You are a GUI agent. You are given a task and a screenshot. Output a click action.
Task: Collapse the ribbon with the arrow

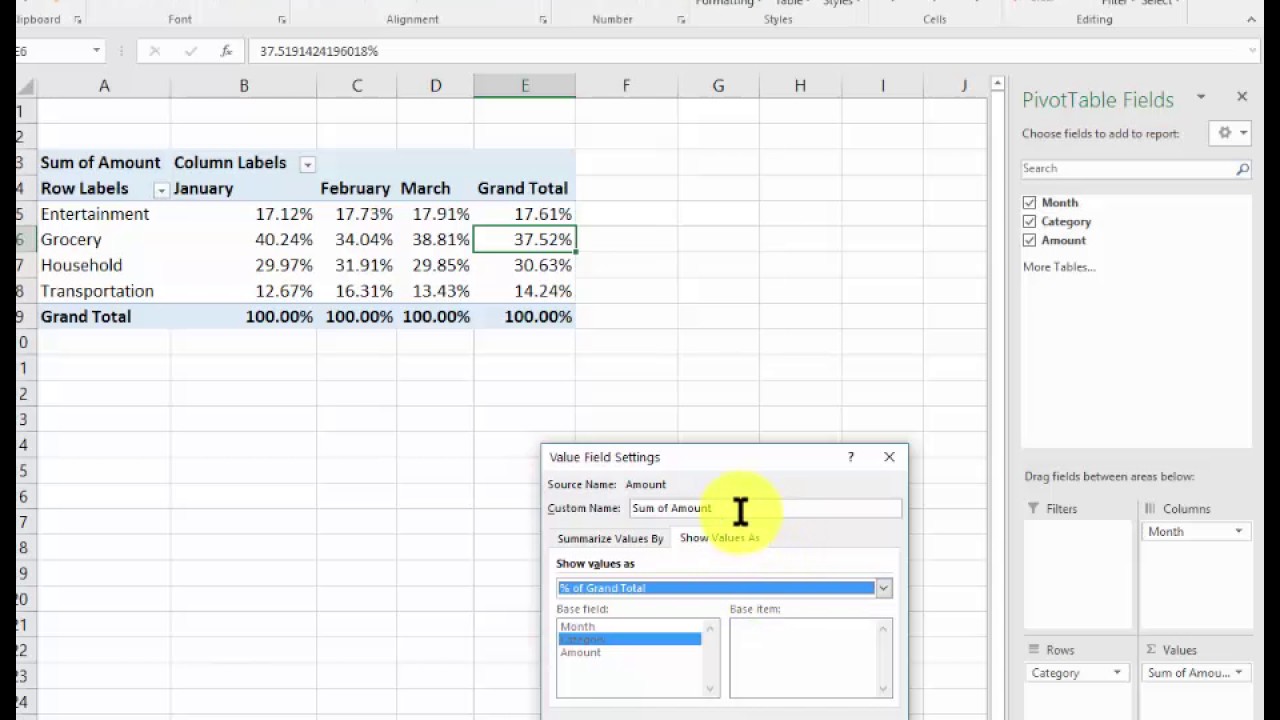[1253, 20]
